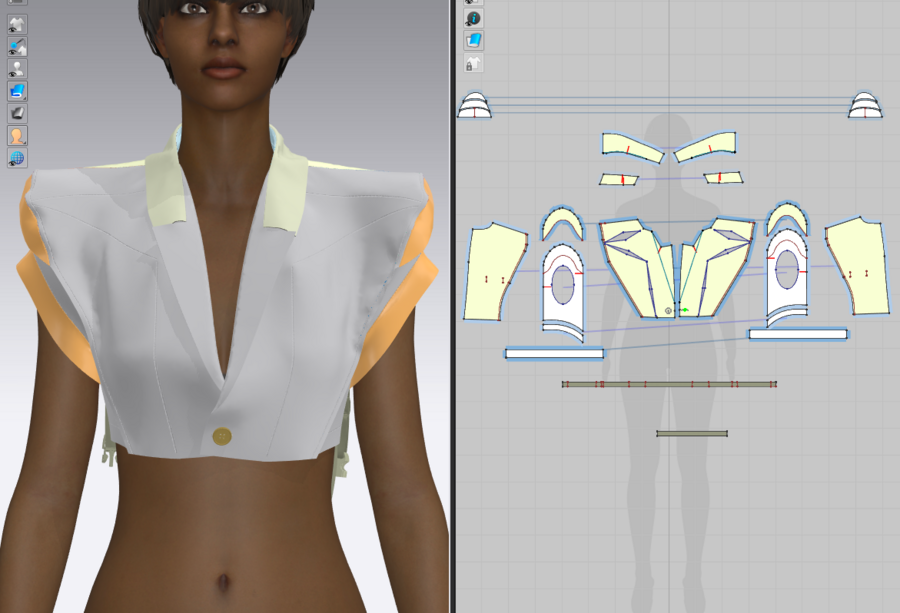
Task: Select the right white rectangular strip pattern
Action: [x=798, y=334]
